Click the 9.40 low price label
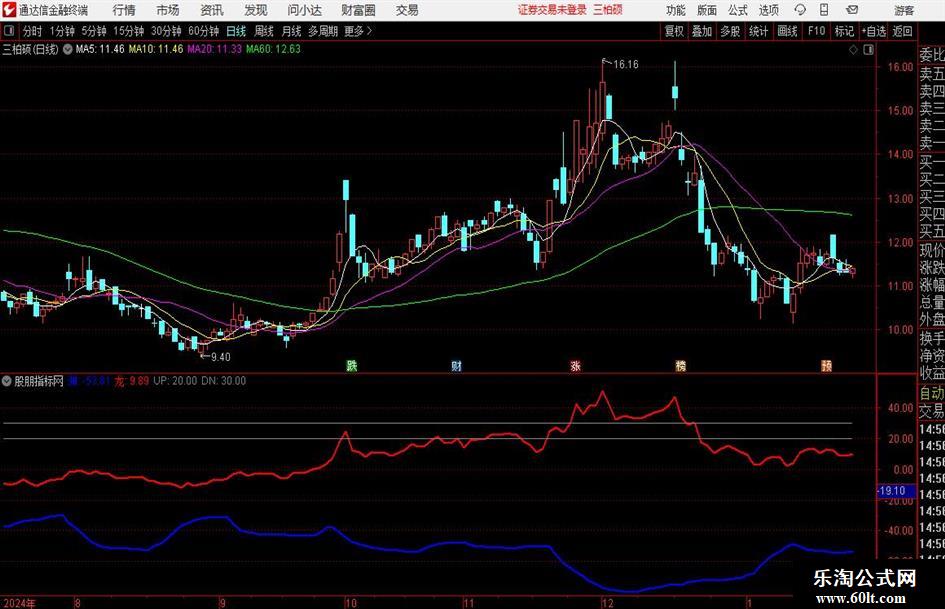 click(x=221, y=357)
